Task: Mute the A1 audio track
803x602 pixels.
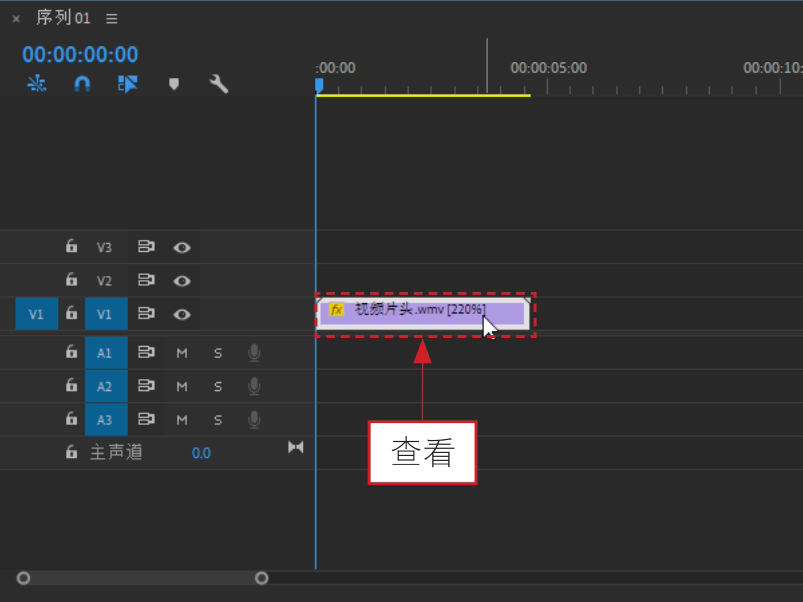Action: [x=182, y=353]
